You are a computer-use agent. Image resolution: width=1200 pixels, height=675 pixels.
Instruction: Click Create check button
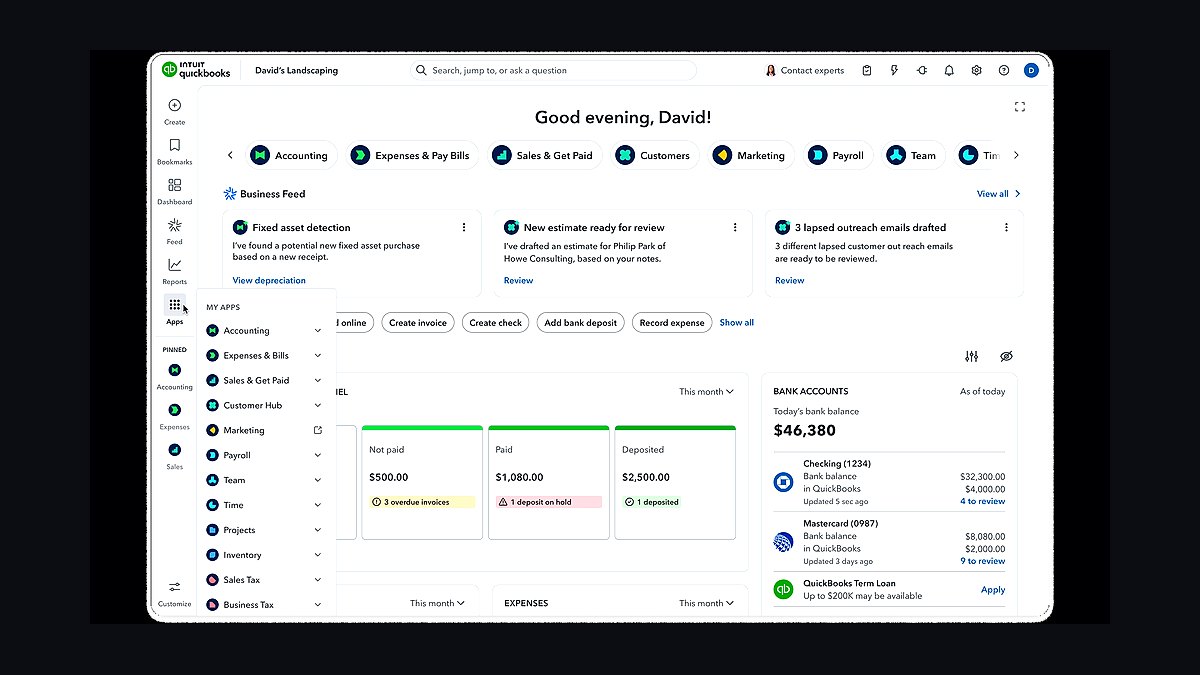pyautogui.click(x=496, y=323)
